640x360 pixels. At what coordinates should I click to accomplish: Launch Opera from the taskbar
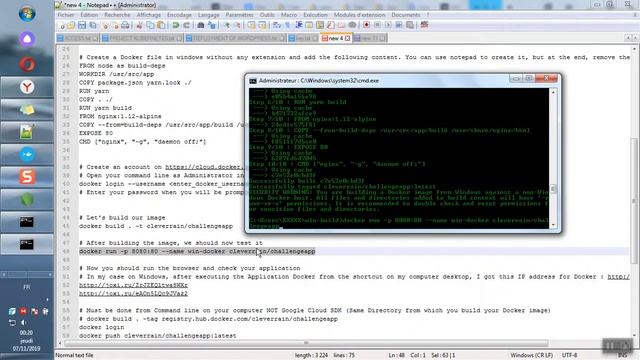27,64
